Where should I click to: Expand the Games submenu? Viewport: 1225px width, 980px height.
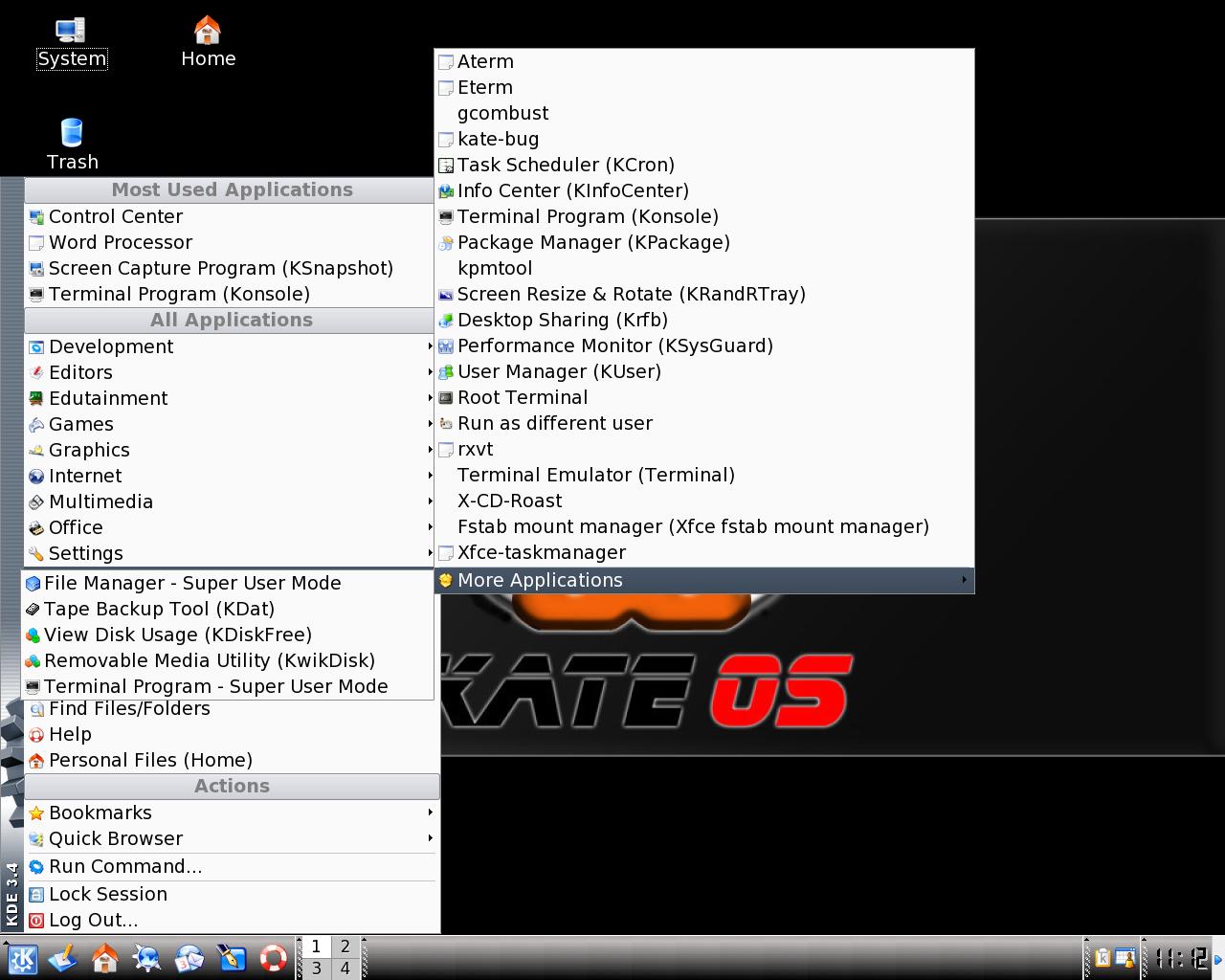point(229,425)
